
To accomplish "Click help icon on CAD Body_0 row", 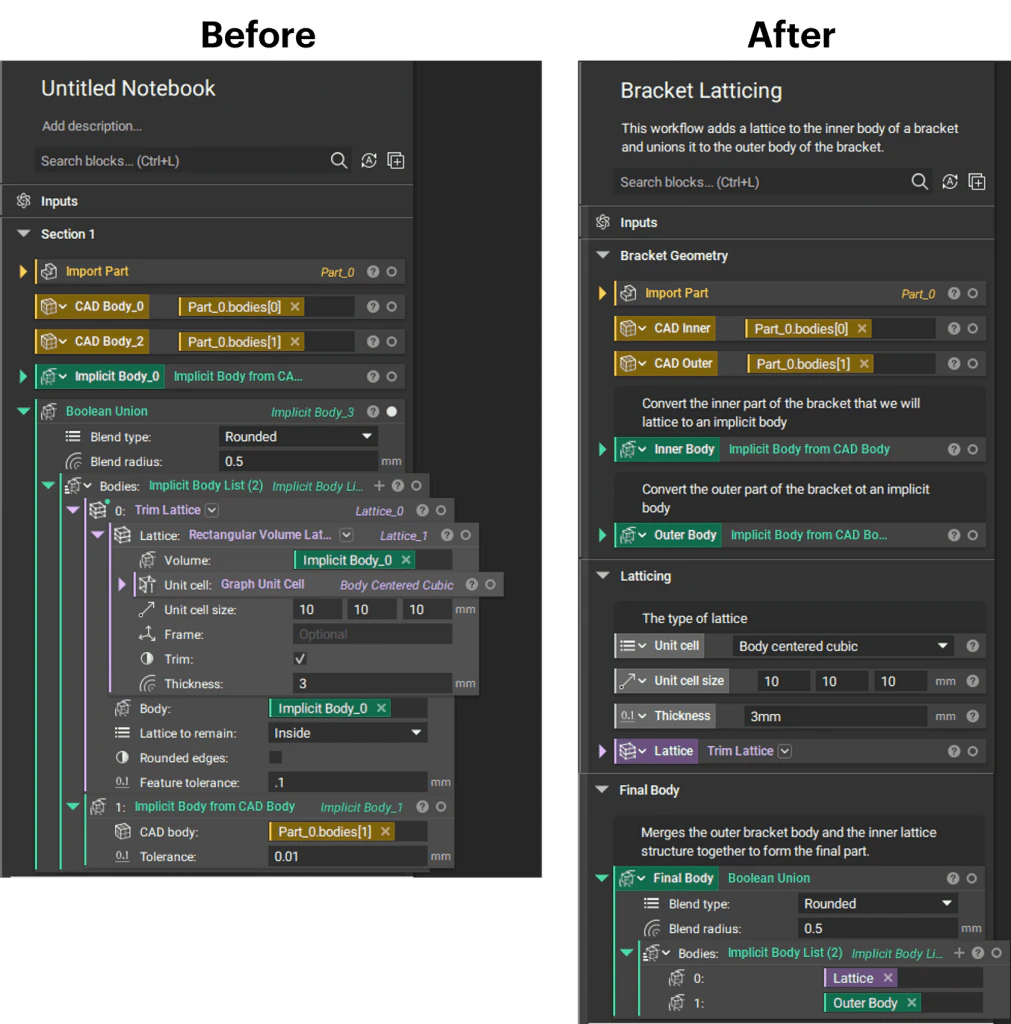I will pos(373,306).
